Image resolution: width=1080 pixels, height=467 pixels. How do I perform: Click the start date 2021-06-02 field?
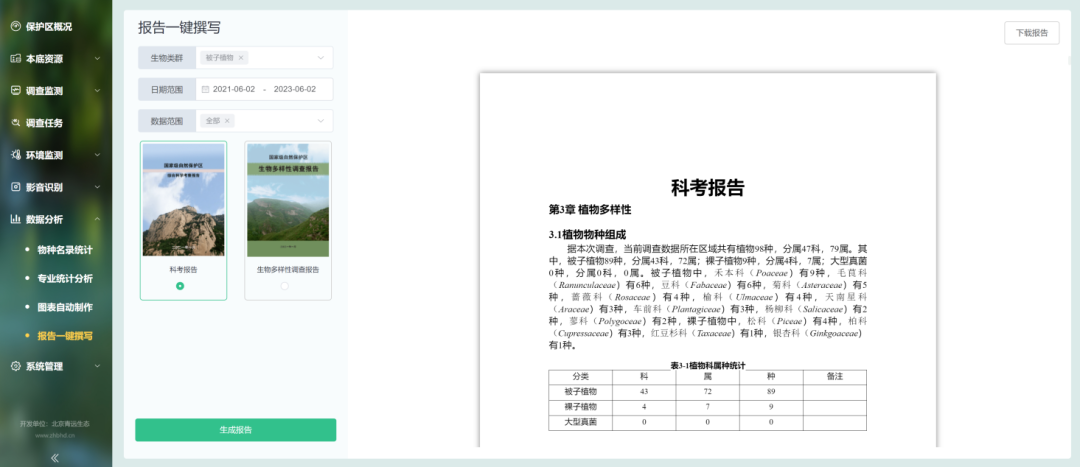233,90
